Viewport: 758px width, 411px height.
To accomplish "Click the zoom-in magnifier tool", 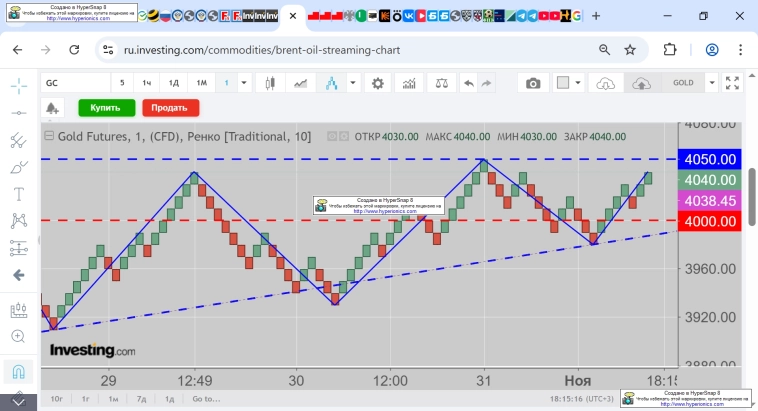I will click(x=18, y=337).
